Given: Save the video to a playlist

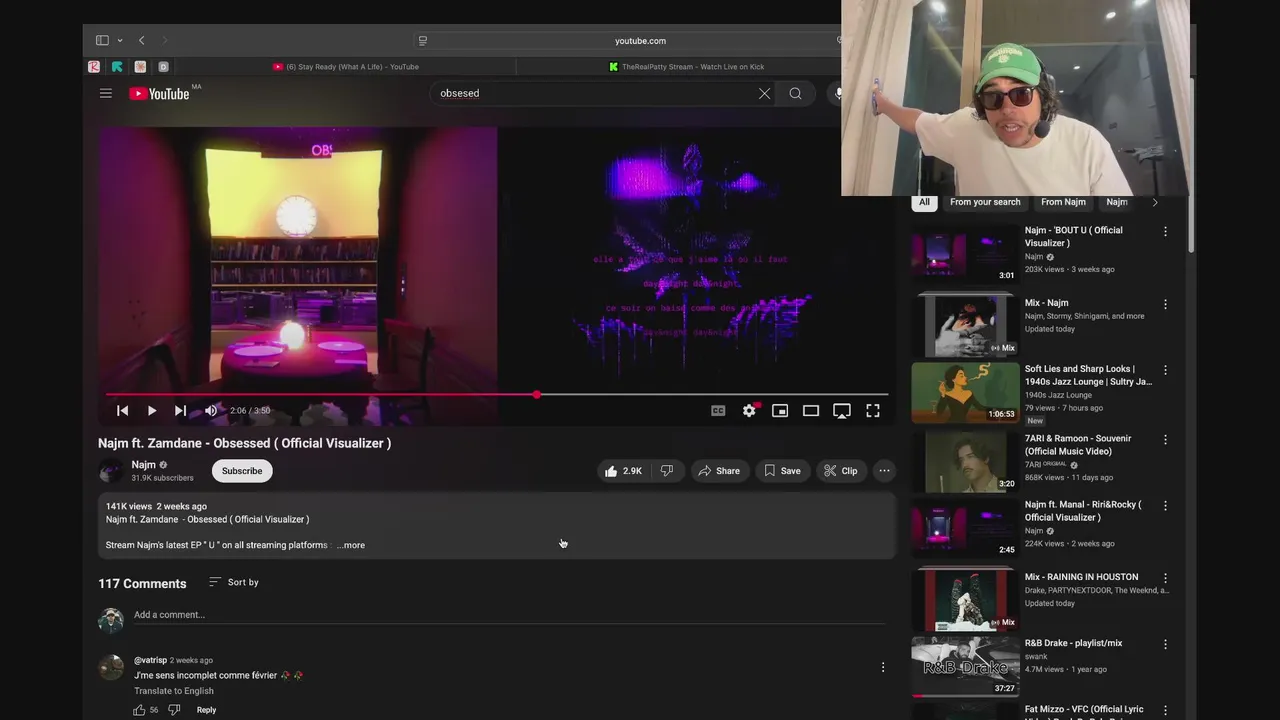Looking at the screenshot, I should [782, 471].
